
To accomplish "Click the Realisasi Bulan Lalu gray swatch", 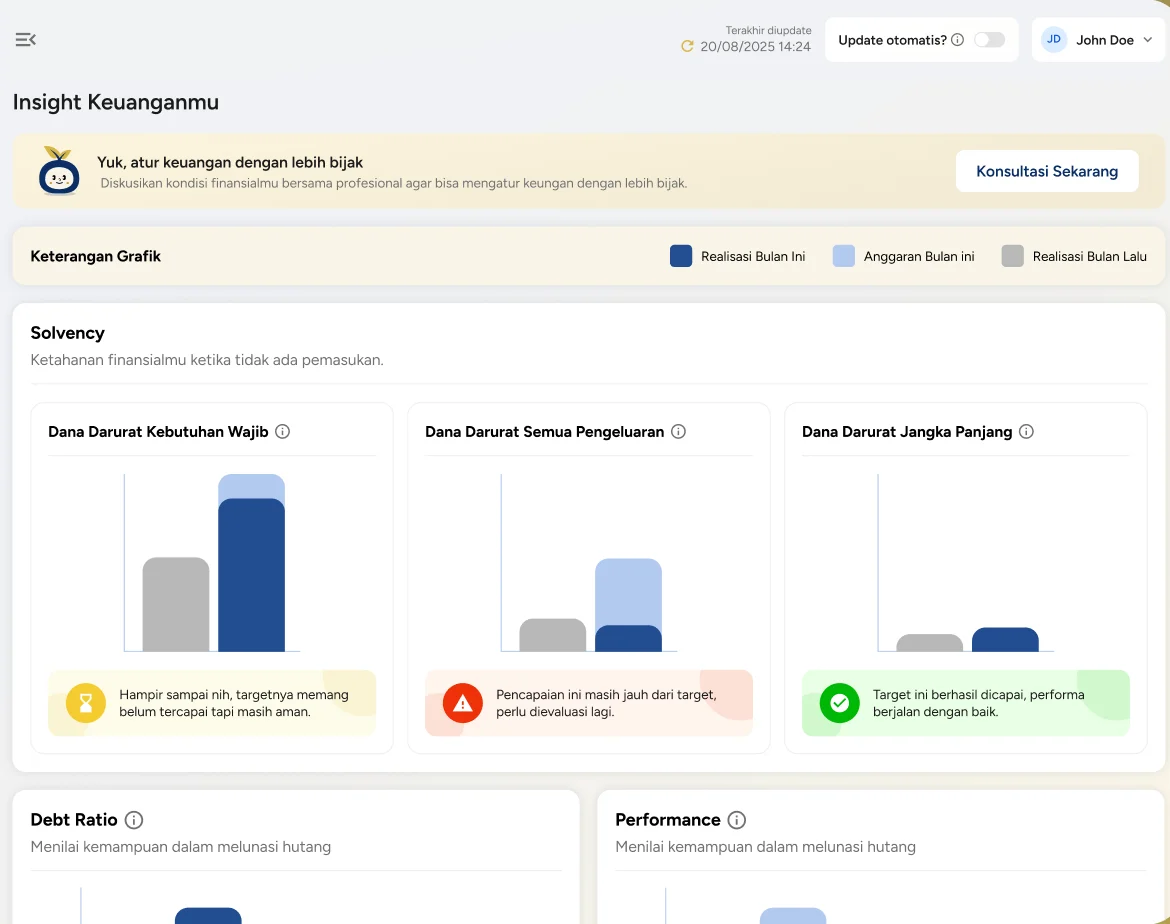I will (x=1013, y=256).
